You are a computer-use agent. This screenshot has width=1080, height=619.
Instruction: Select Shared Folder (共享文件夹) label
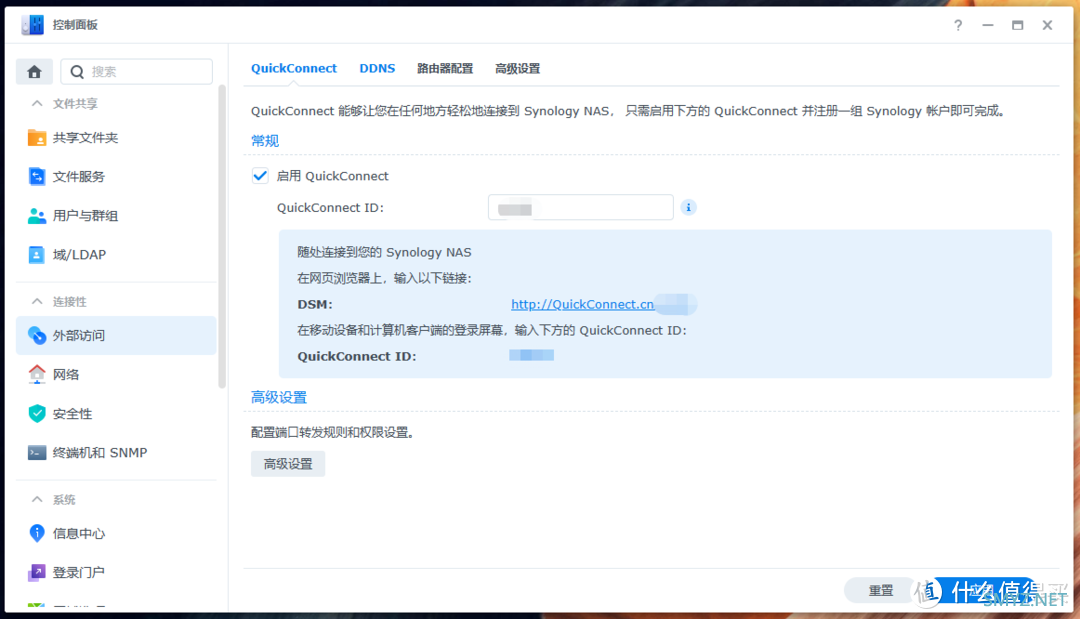coord(85,138)
